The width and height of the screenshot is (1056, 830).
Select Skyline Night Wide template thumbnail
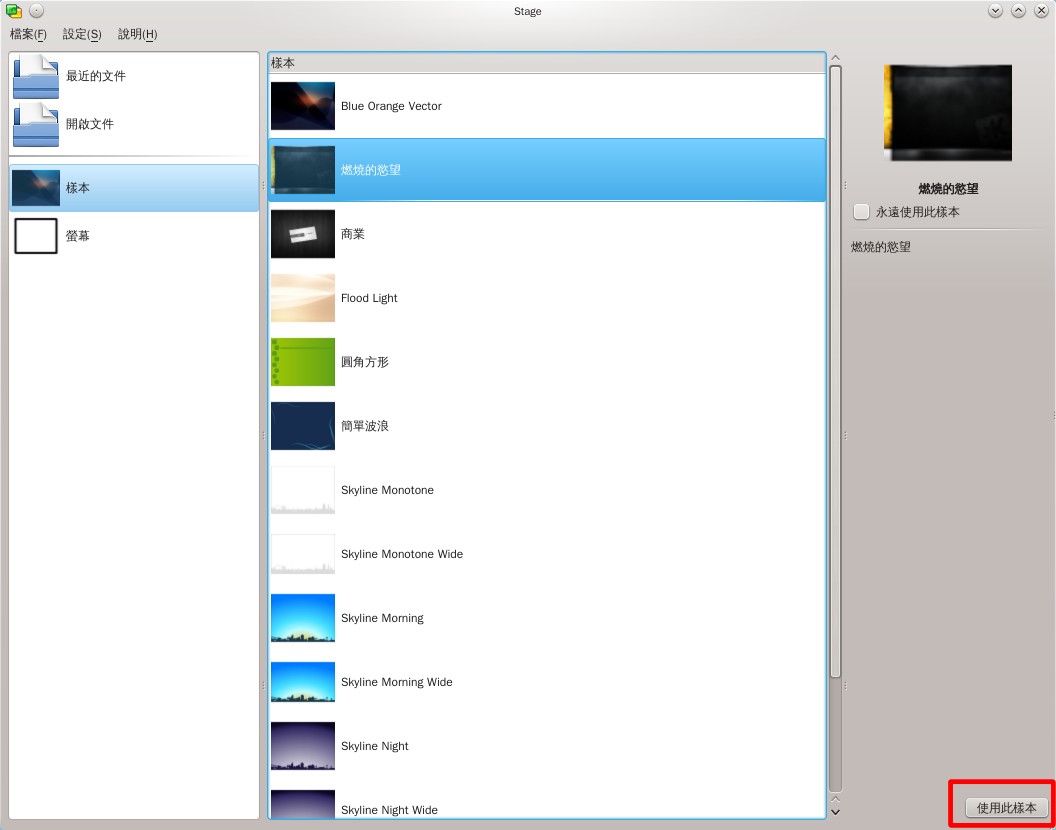click(x=302, y=804)
